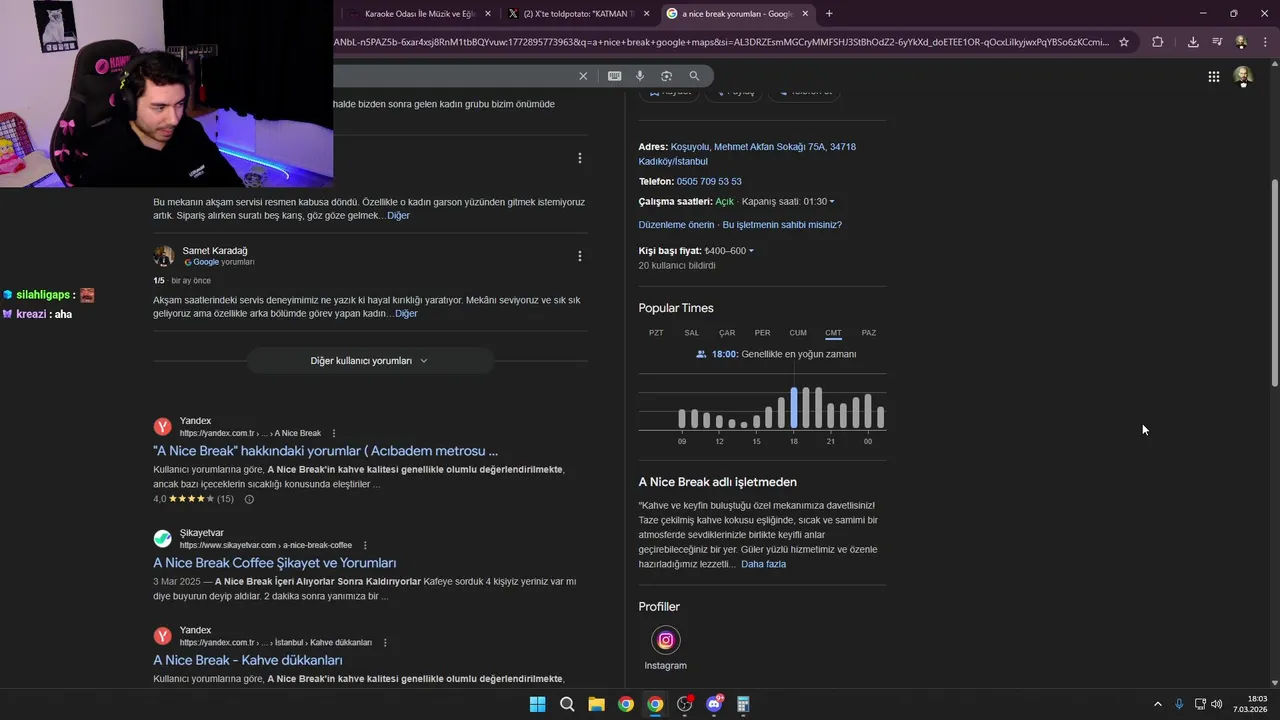Switch to the Karaoke Odası browser tab

418,14
